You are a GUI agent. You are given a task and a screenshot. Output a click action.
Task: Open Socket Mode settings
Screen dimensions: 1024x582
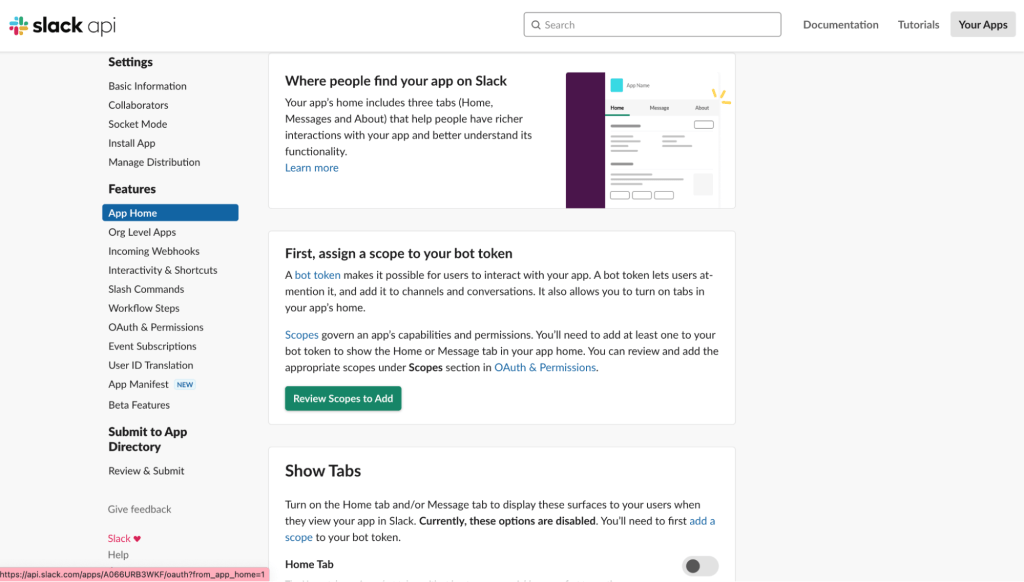click(137, 124)
